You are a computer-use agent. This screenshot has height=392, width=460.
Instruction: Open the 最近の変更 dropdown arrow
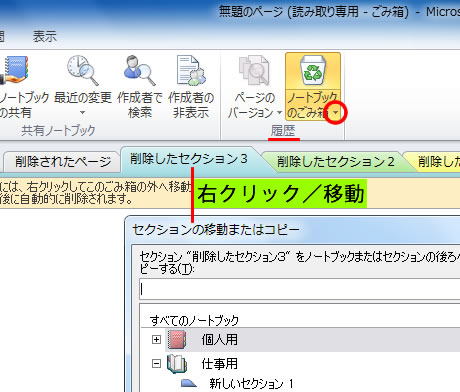(83, 113)
